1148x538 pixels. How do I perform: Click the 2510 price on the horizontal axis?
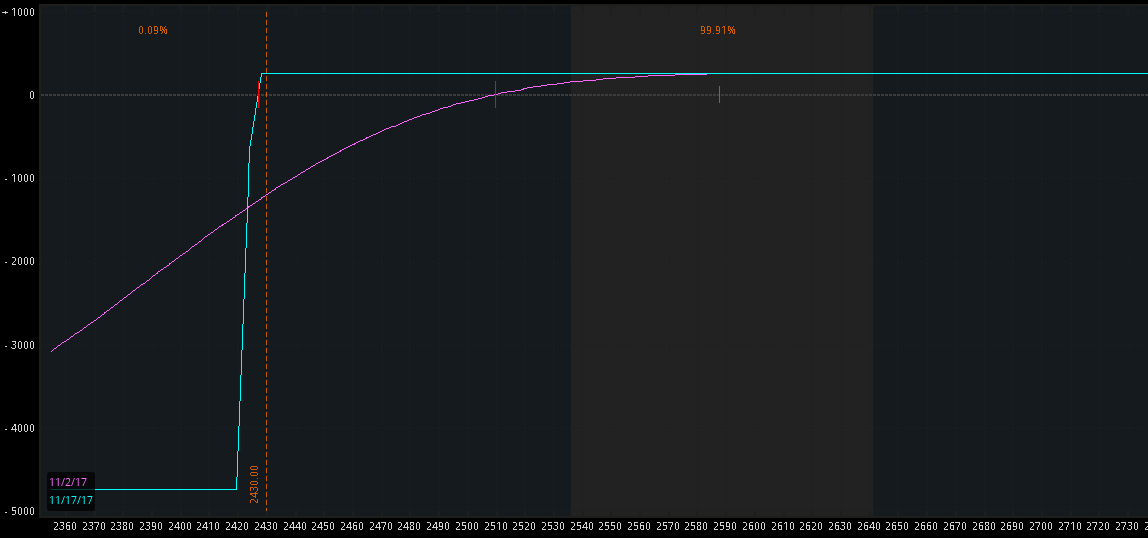[x=496, y=526]
